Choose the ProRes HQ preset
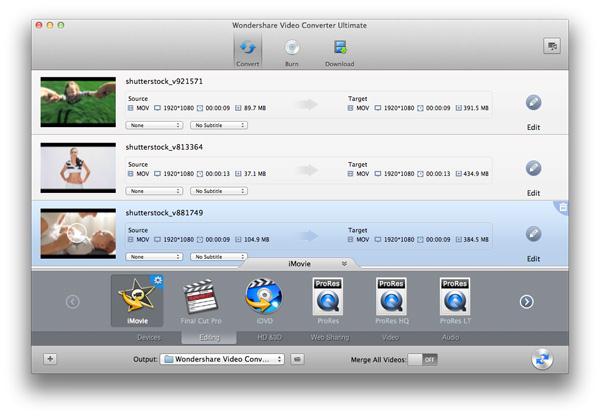This screenshot has width=600, height=417. click(x=392, y=302)
